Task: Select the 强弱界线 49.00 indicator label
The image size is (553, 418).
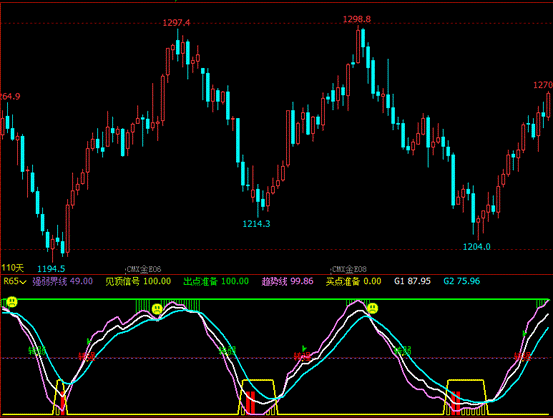Action: (x=62, y=281)
